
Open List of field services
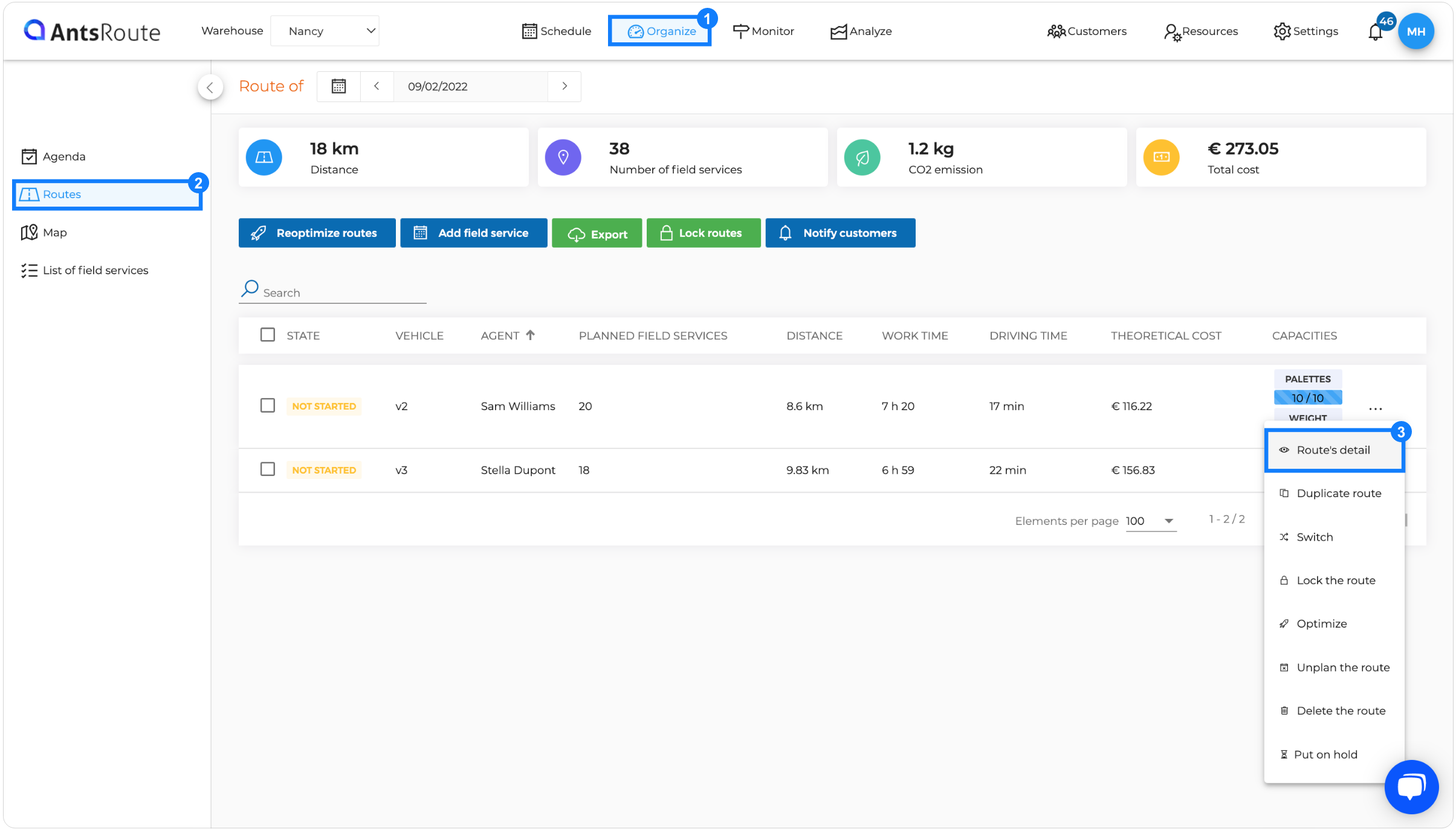pyautogui.click(x=85, y=270)
